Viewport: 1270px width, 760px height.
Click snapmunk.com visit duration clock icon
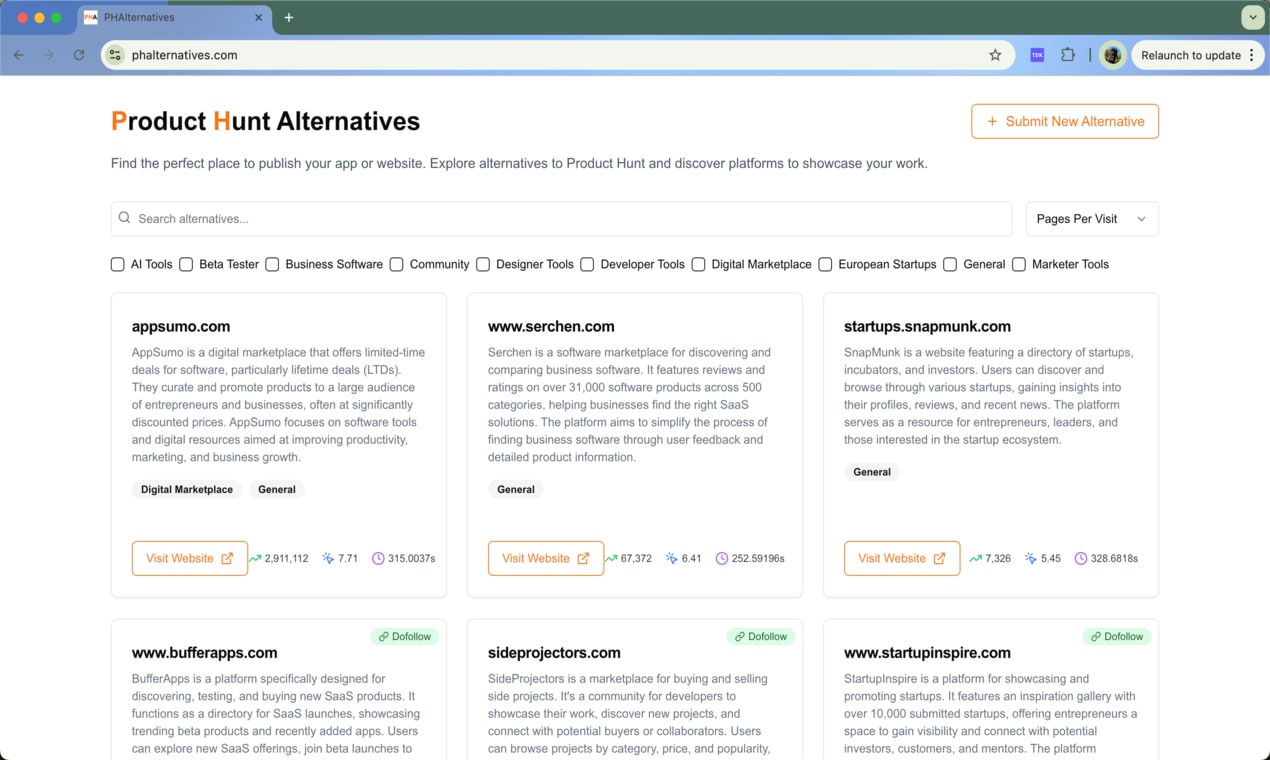pos(1080,558)
